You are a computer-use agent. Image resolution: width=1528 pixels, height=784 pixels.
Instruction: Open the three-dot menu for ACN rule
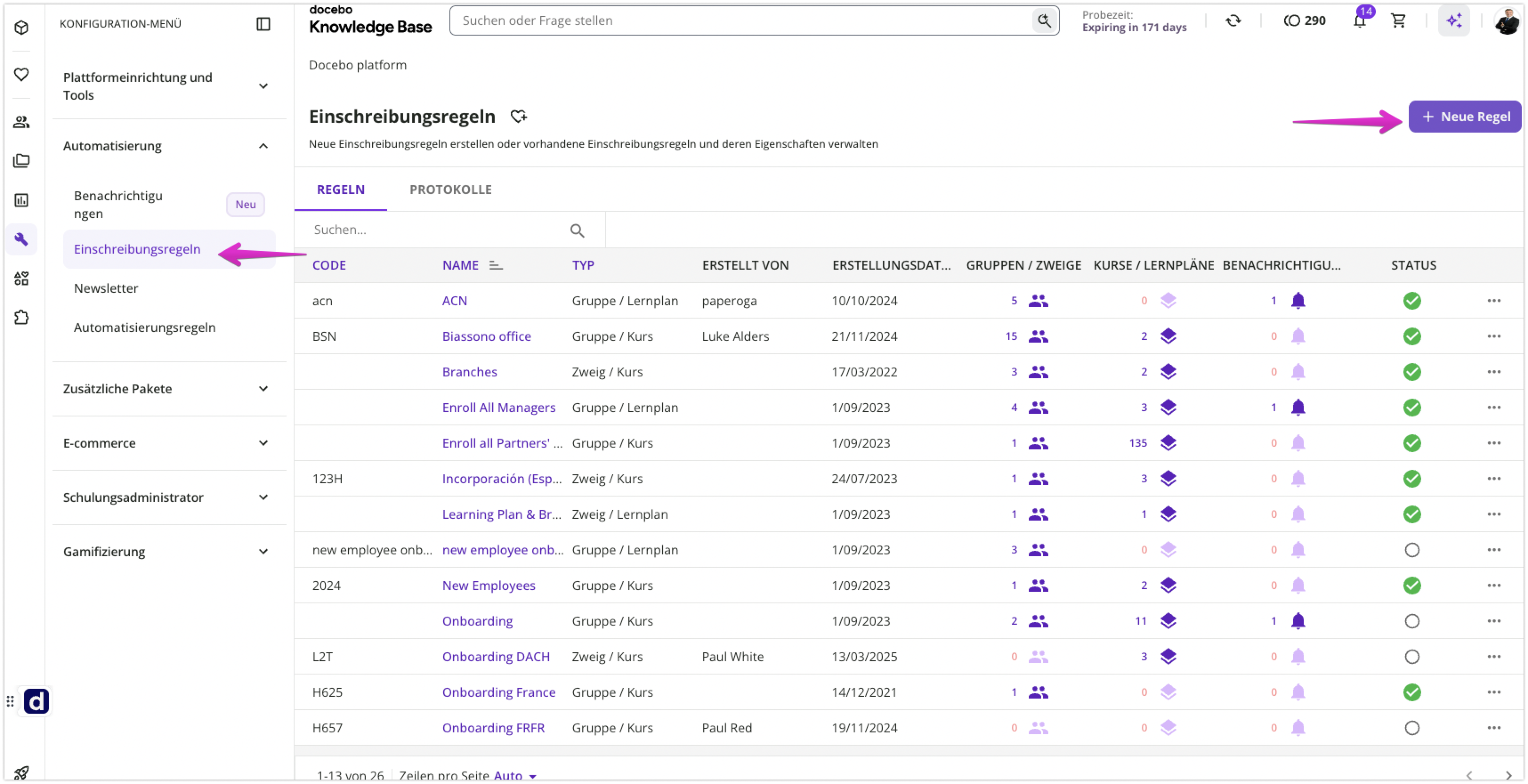point(1493,301)
